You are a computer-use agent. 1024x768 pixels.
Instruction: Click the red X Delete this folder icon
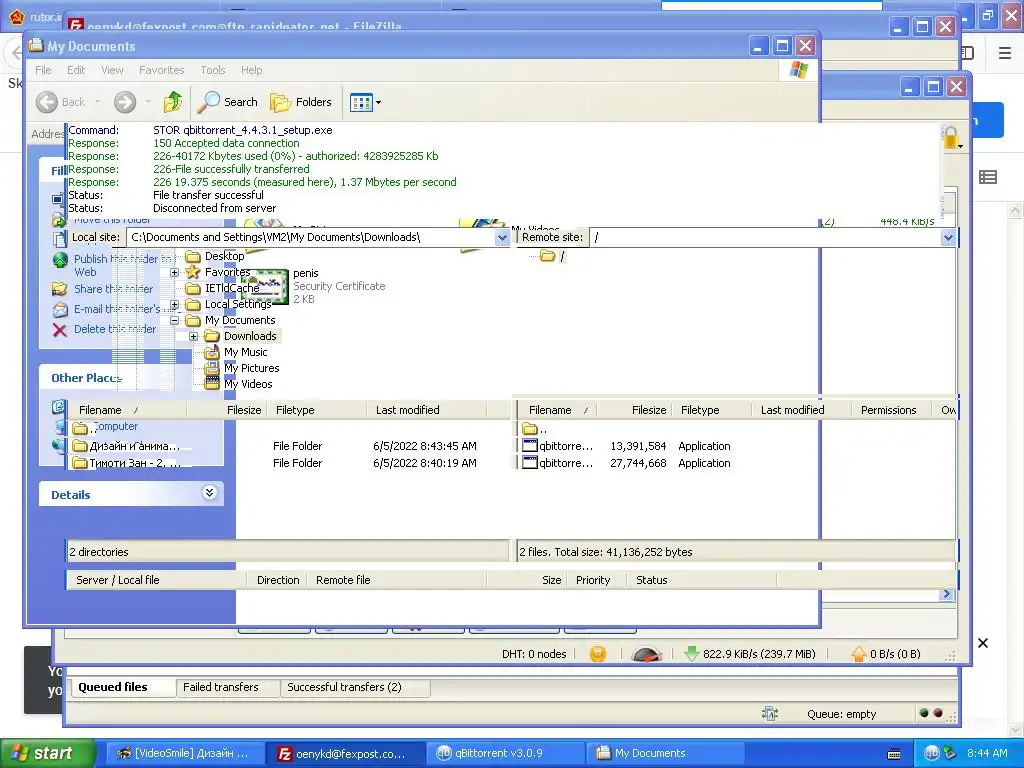click(x=59, y=329)
